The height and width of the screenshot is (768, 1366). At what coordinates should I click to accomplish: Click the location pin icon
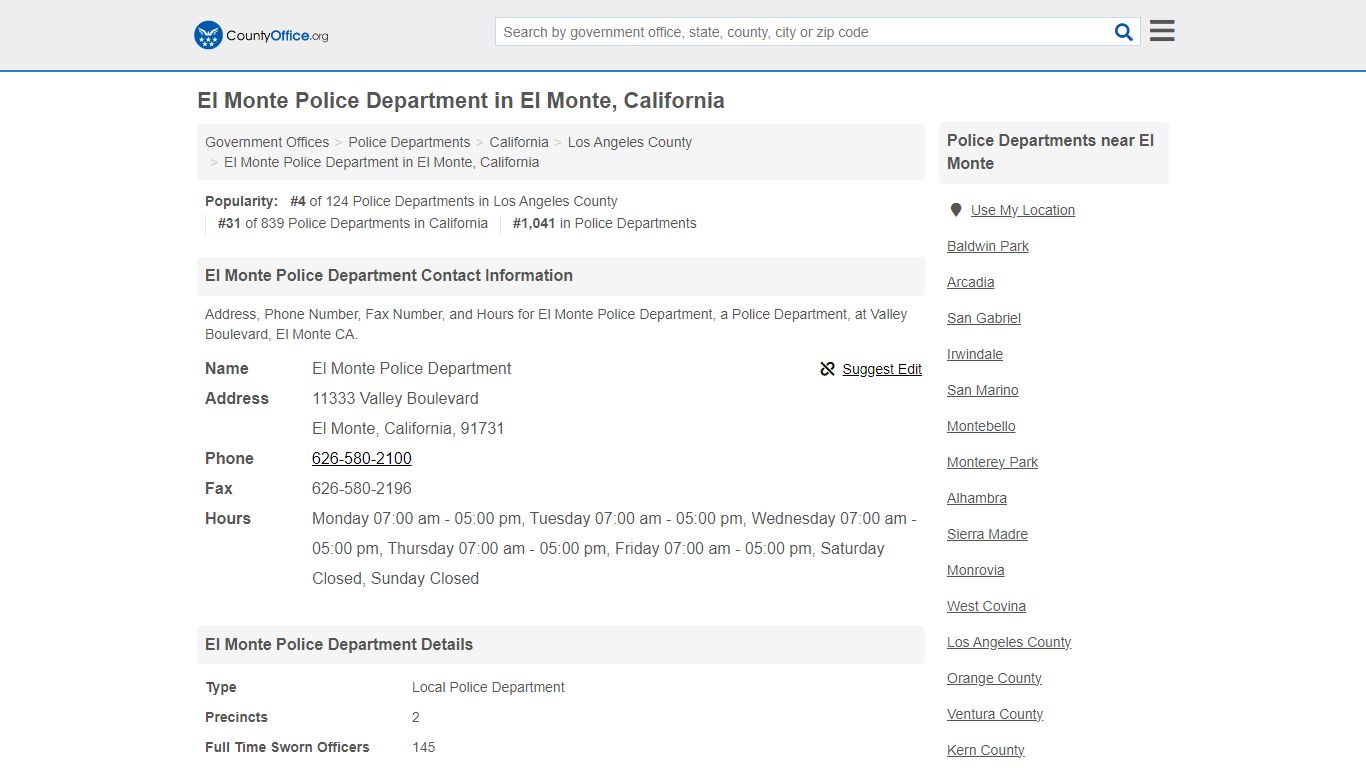pyautogui.click(x=955, y=210)
